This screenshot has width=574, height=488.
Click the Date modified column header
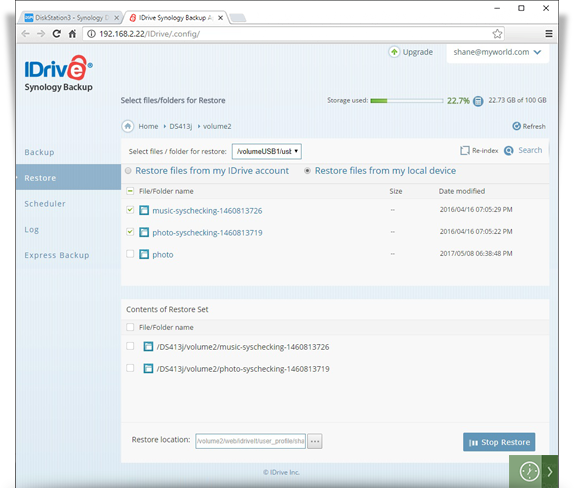pos(462,191)
